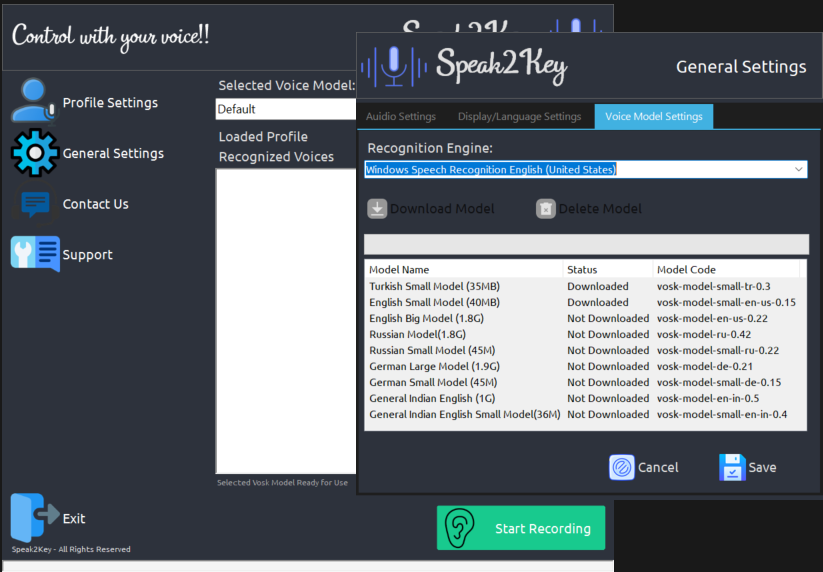823x572 pixels.
Task: Click the Delete Model trash icon
Action: click(545, 209)
